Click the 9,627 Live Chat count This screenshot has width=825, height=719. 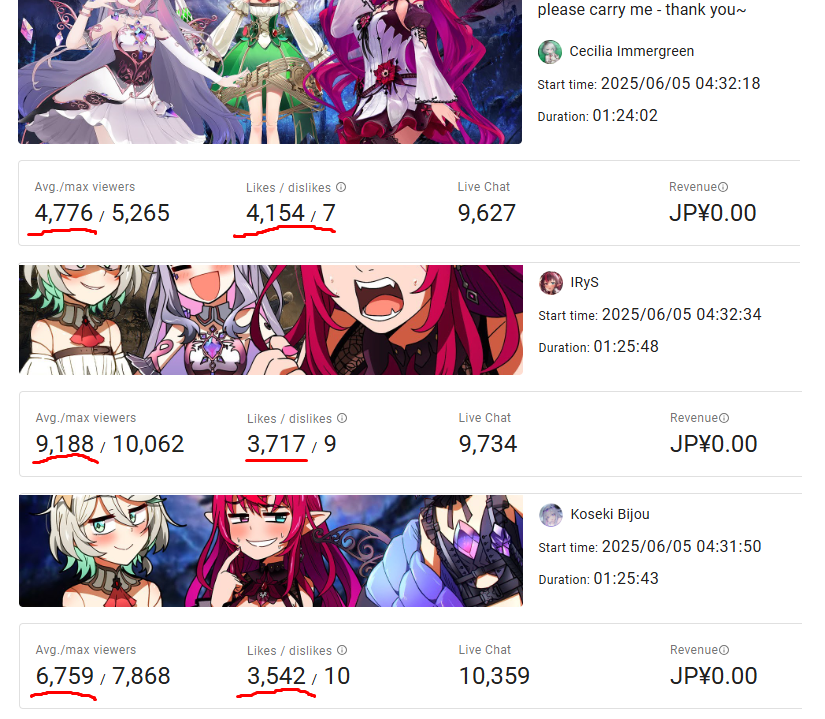pyautogui.click(x=487, y=213)
